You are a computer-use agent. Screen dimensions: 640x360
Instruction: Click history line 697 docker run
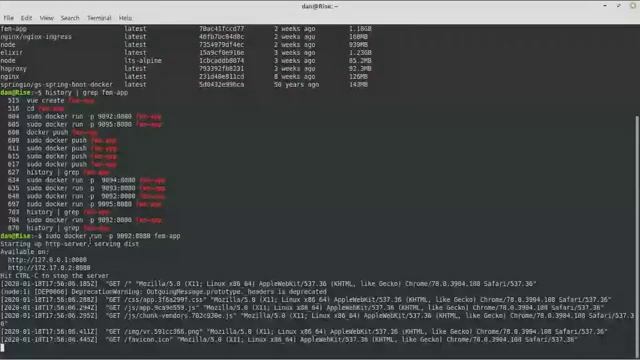(x=84, y=204)
